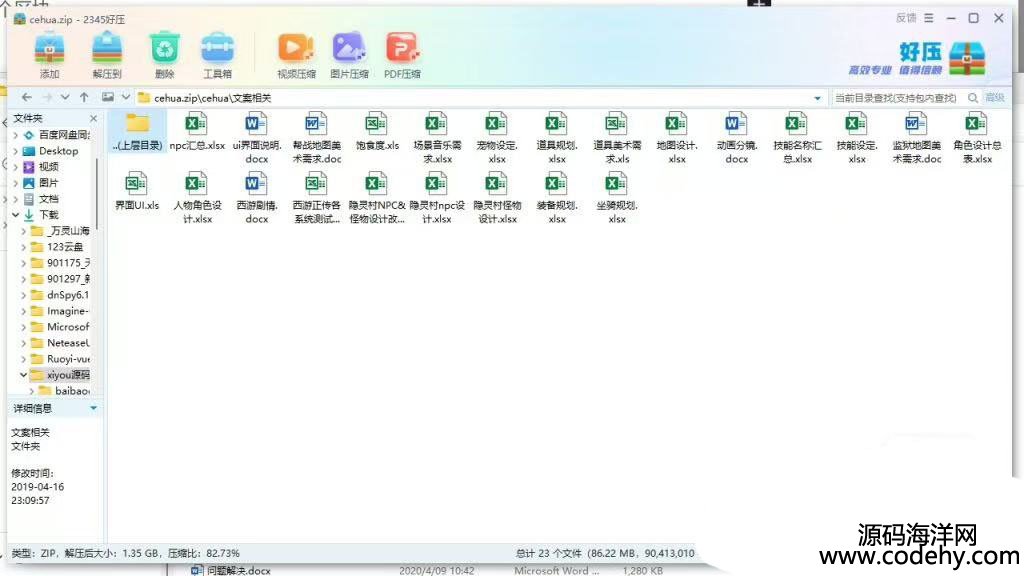Select the 道具规划.xlsx file
The height and width of the screenshot is (576, 1024).
(556, 138)
